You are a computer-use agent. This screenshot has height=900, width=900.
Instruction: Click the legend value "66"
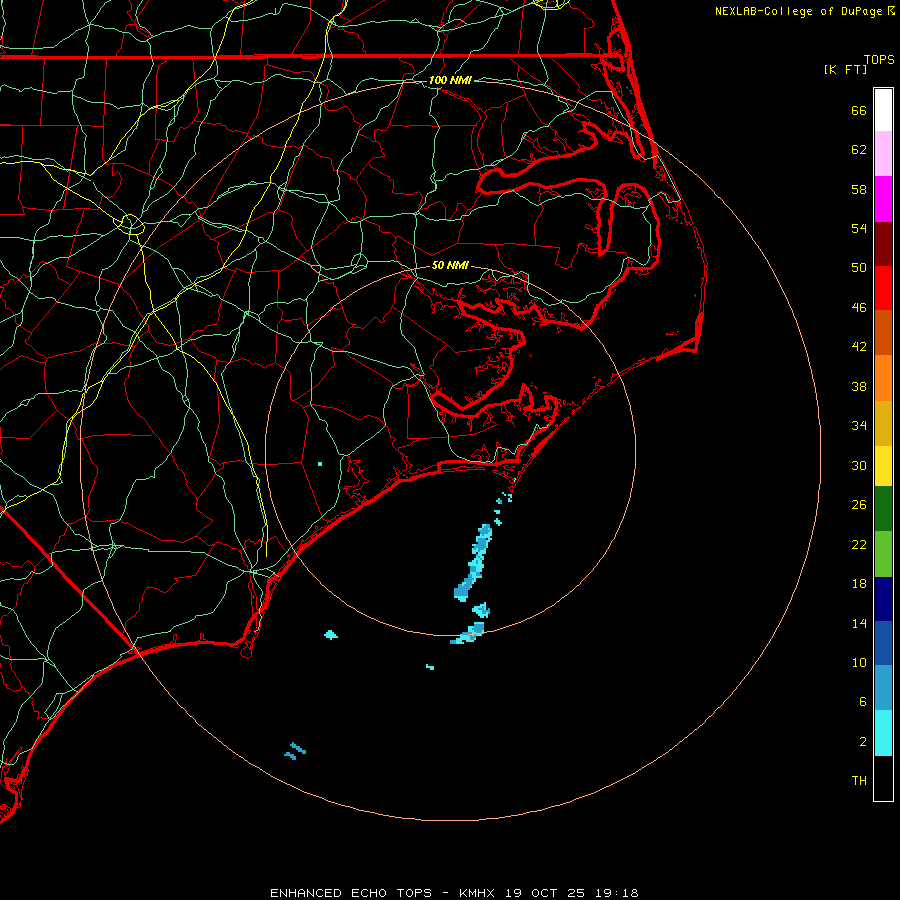click(859, 111)
